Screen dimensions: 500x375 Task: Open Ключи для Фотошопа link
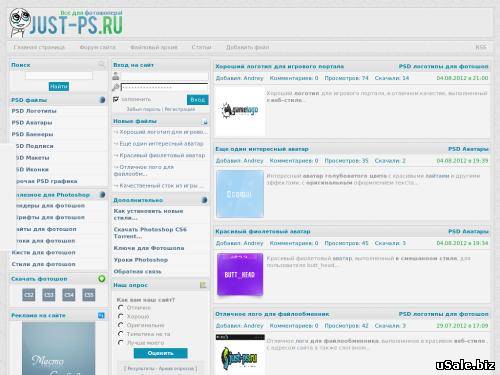pyautogui.click(x=149, y=248)
